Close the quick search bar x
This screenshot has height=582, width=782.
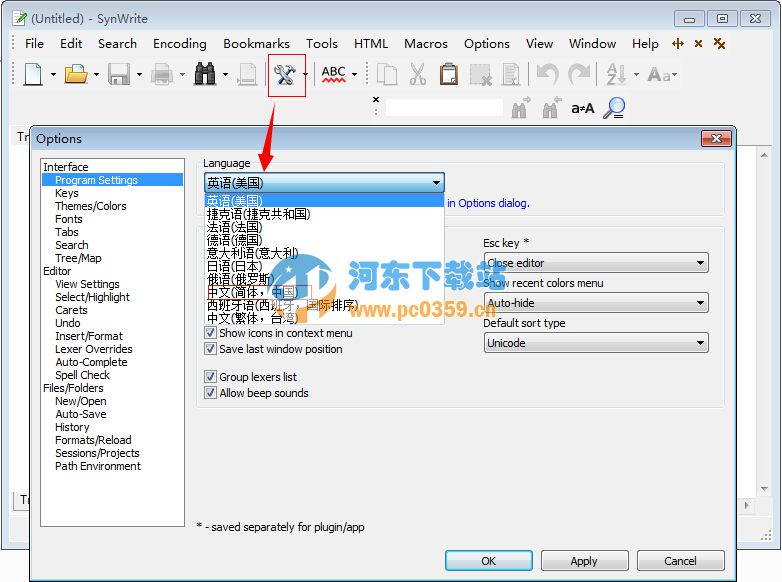pyautogui.click(x=376, y=99)
